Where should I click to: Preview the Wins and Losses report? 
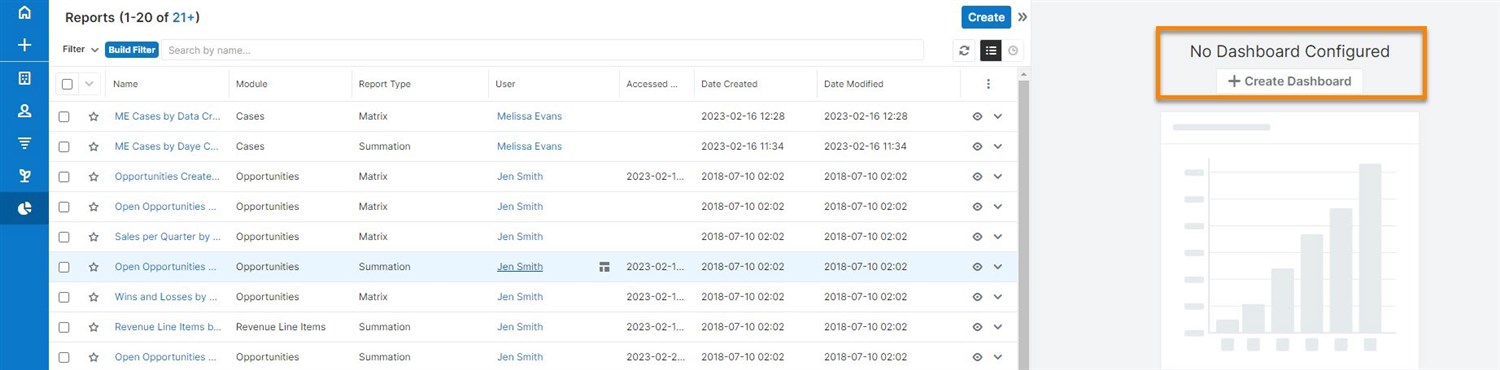pos(977,297)
